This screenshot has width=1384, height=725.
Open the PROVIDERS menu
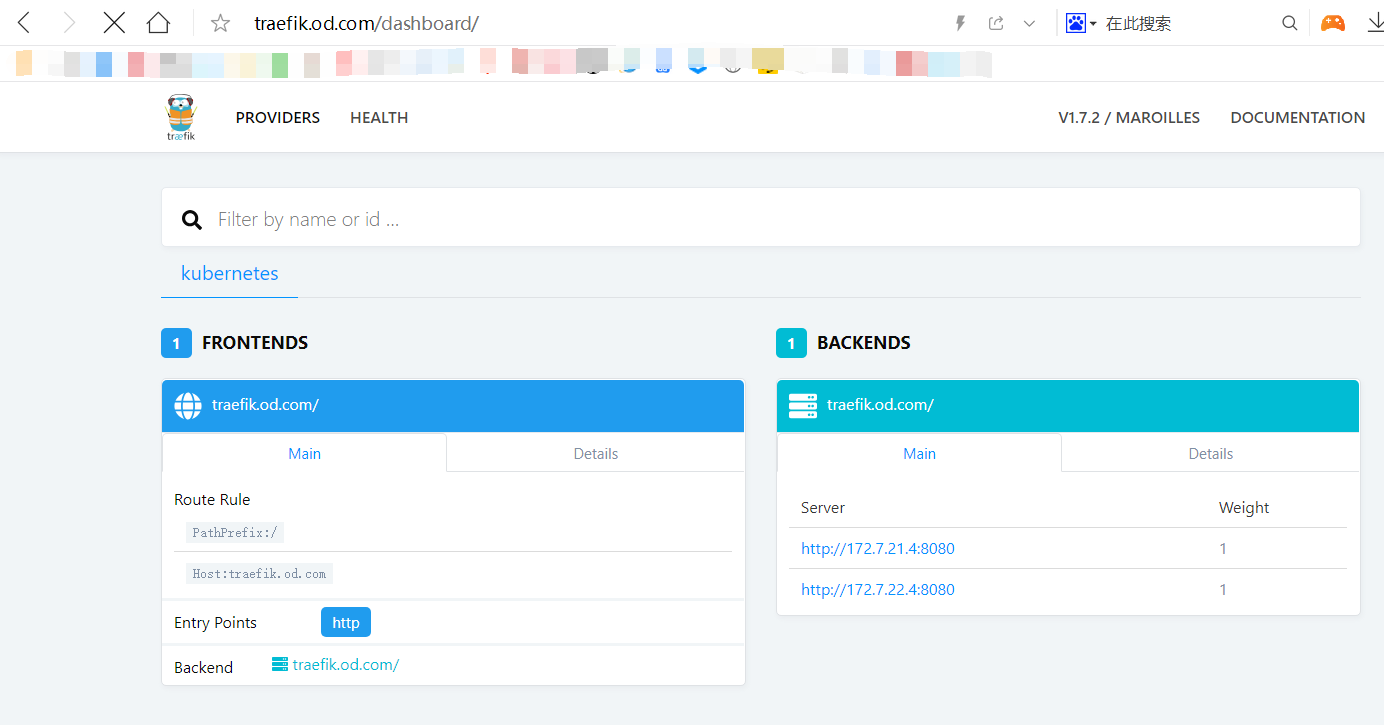(278, 118)
